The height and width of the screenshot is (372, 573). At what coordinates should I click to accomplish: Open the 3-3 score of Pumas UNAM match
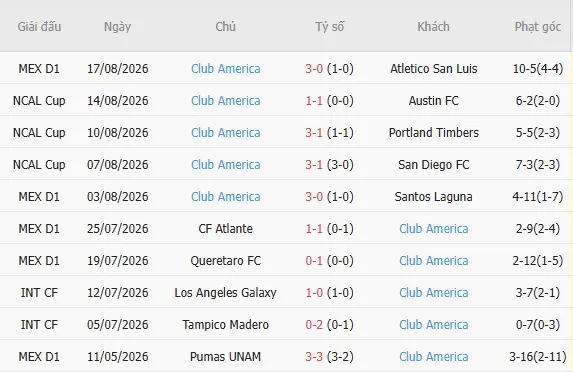click(x=314, y=357)
